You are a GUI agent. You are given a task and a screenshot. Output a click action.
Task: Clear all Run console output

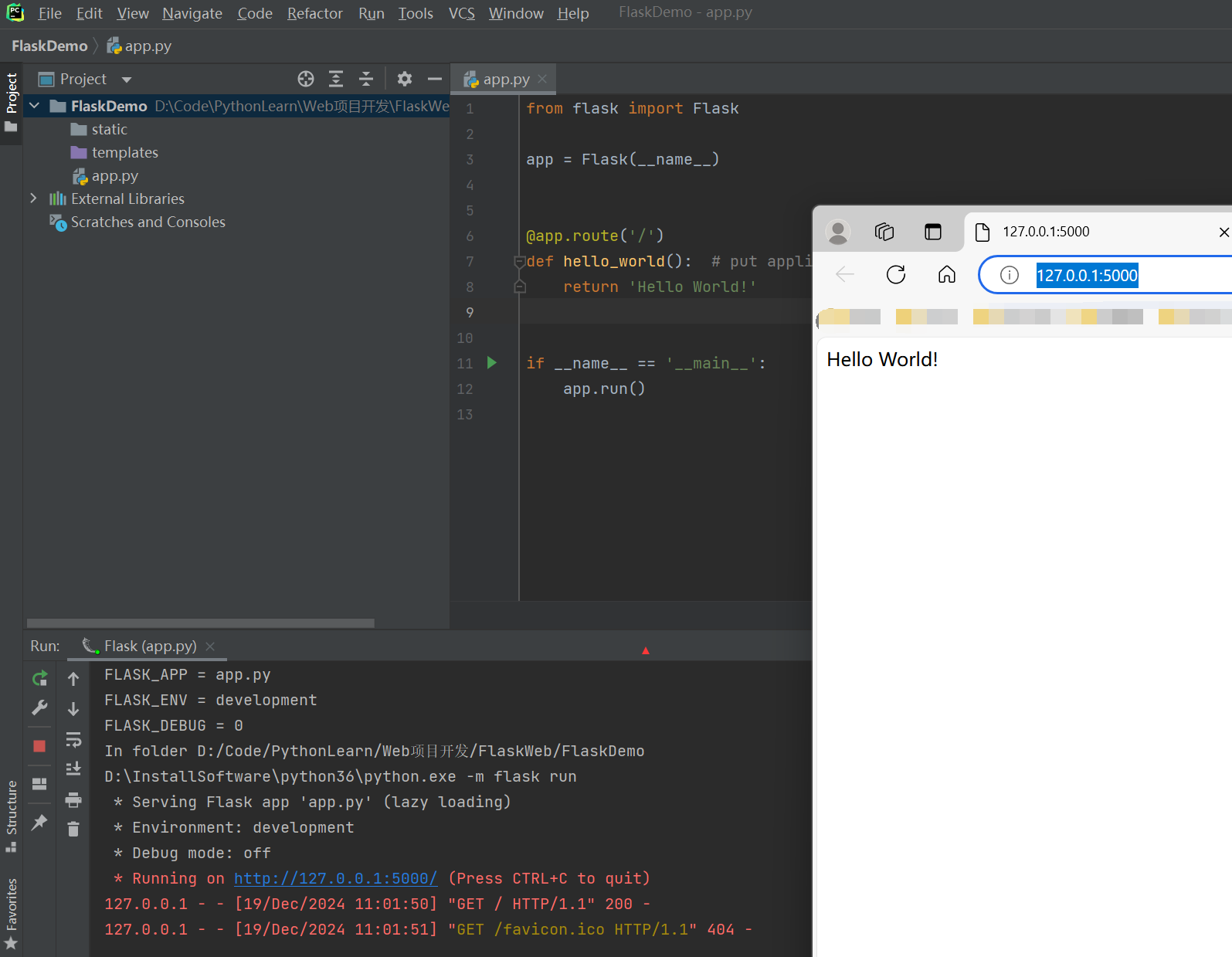pyautogui.click(x=73, y=829)
